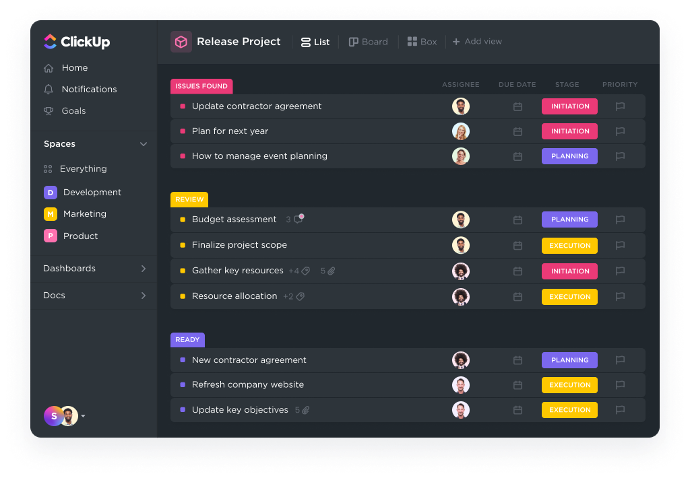Open due date calendar for Budget assessment
The width and height of the screenshot is (690, 478).
[517, 220]
